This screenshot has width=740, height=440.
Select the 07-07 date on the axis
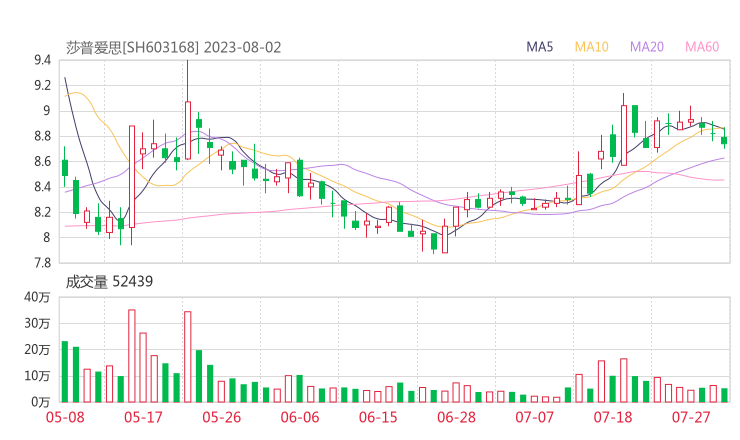pyautogui.click(x=534, y=416)
